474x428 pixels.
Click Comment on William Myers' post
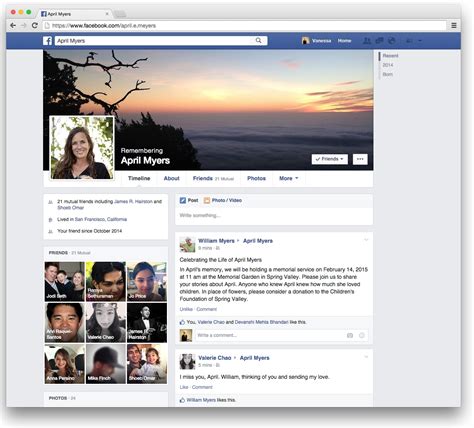tap(207, 309)
